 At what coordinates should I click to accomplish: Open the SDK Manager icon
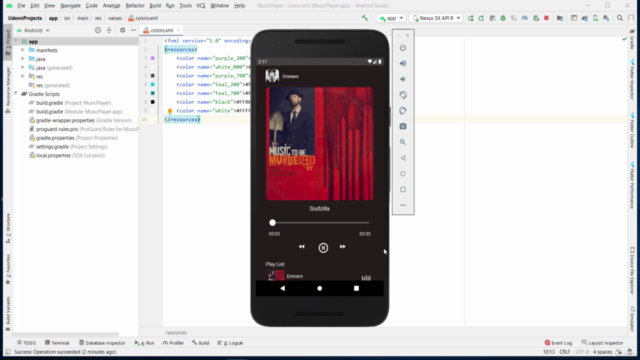(x=606, y=18)
